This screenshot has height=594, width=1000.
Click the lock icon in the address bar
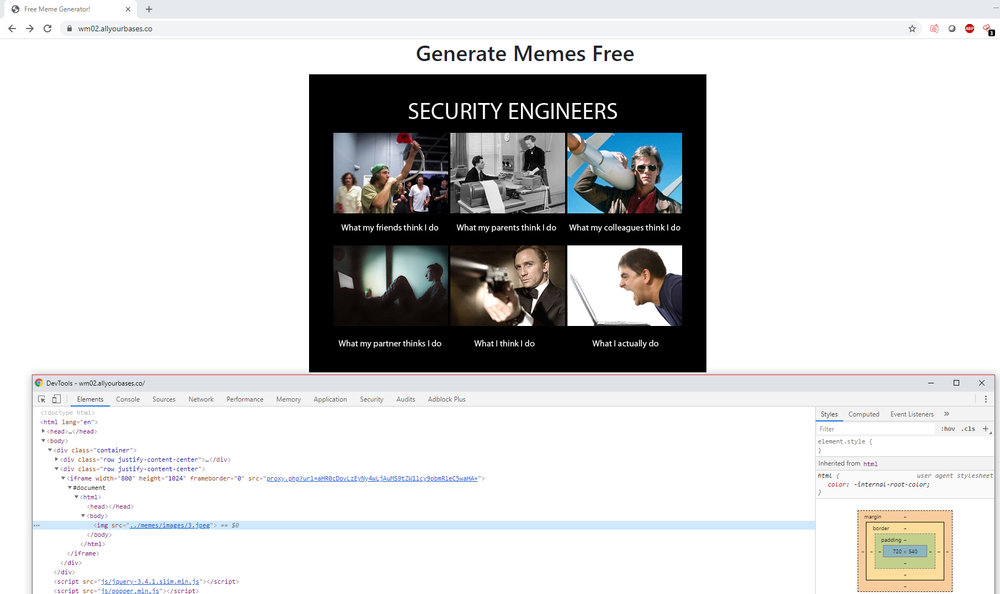(x=69, y=29)
